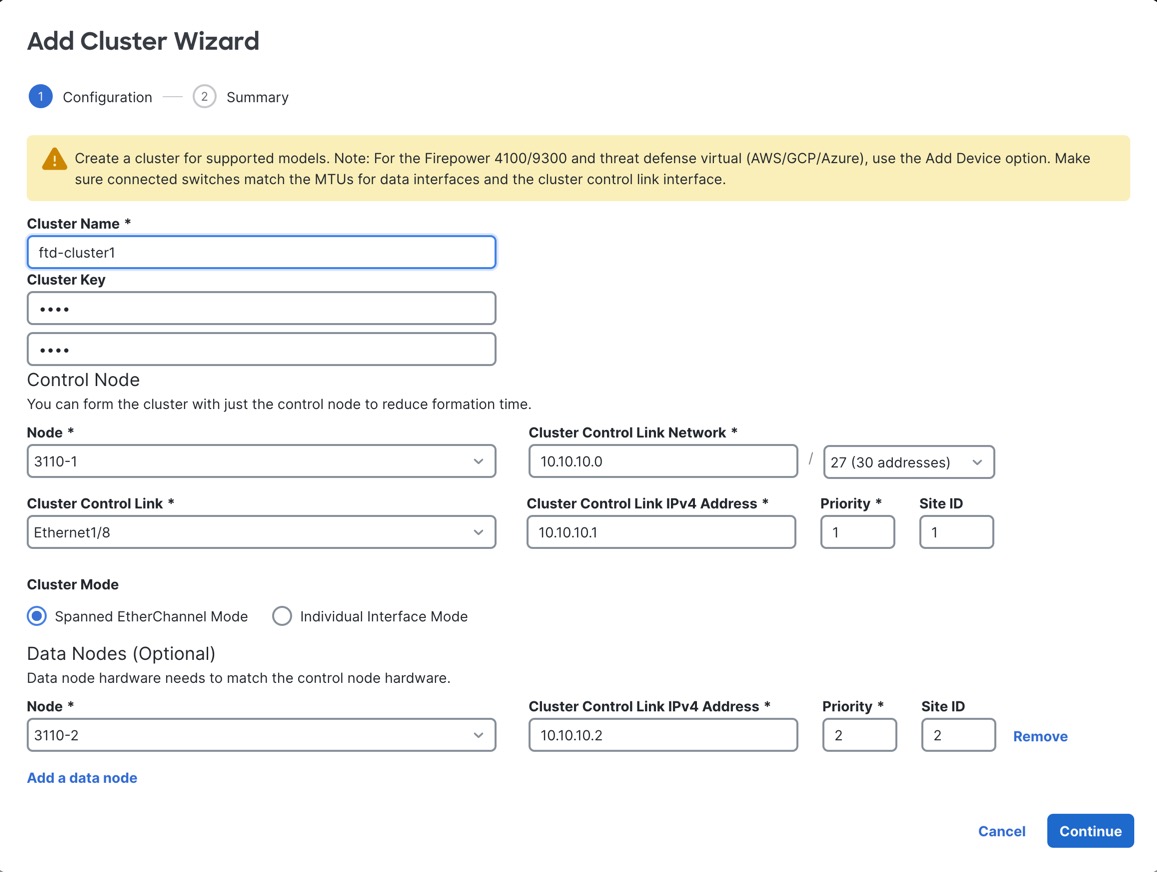The height and width of the screenshot is (872, 1157).
Task: Click the step 1 circle indicator
Action: (40, 96)
